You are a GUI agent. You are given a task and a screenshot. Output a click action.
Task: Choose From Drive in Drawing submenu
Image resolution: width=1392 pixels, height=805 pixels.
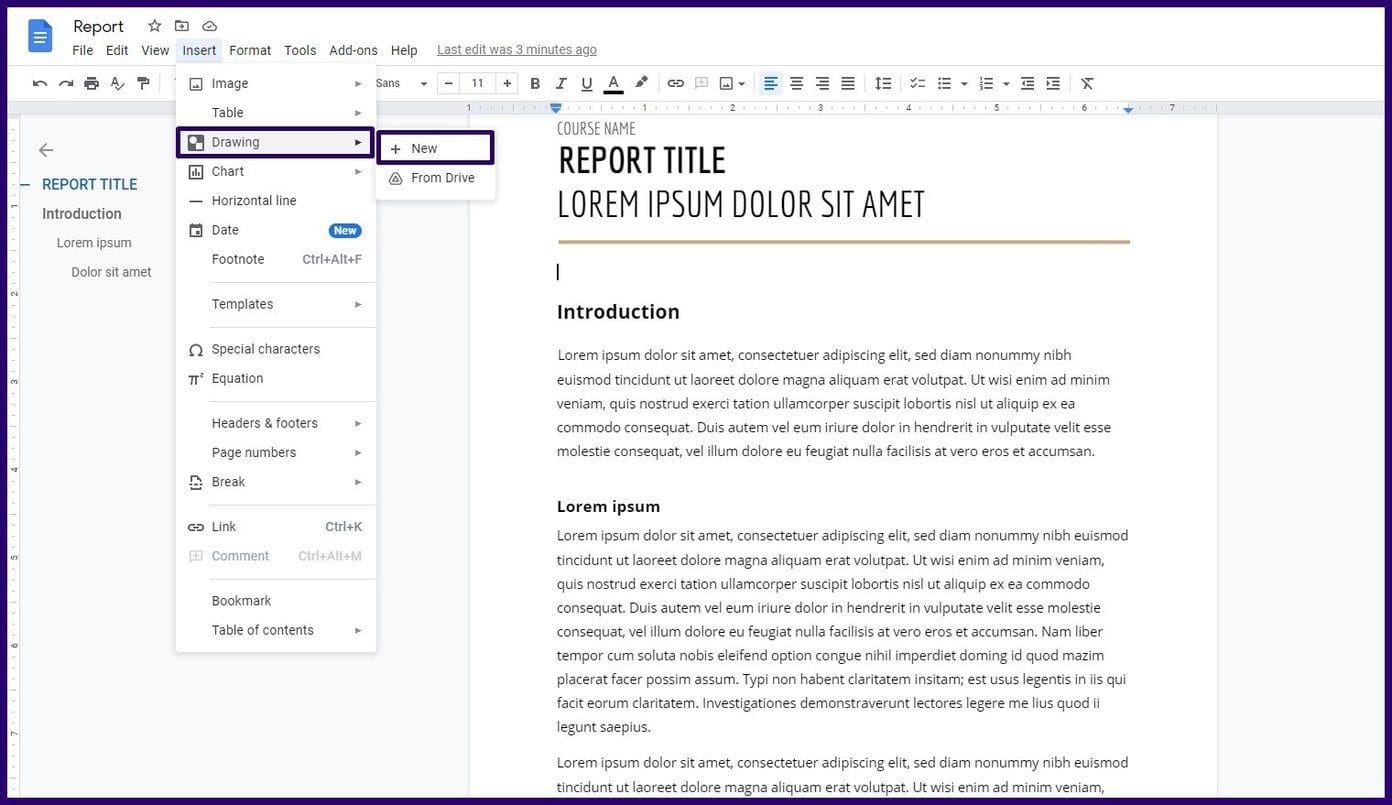pyautogui.click(x=435, y=178)
